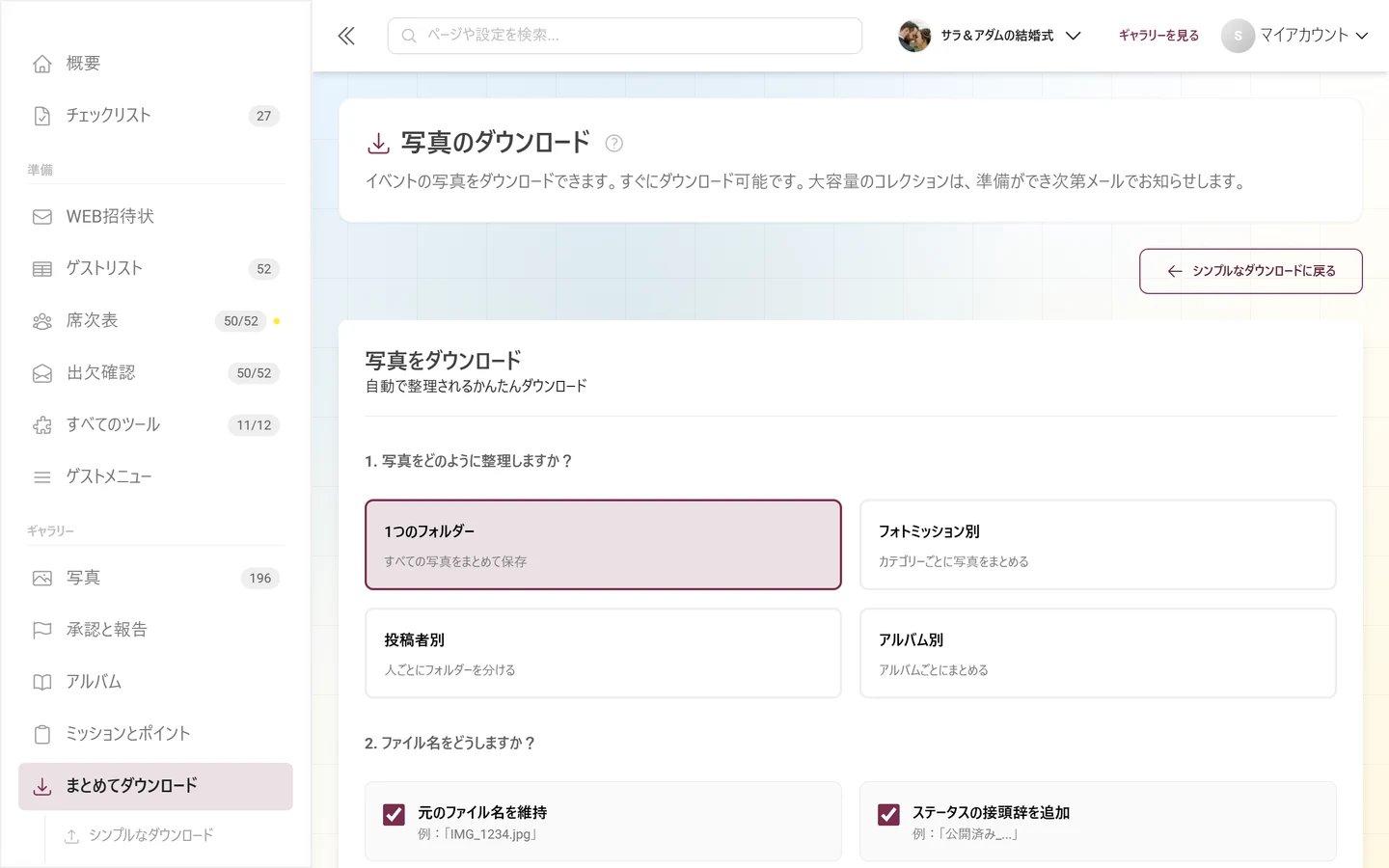Open the サラ&アダムの結婚式 event dropdown

(990, 36)
